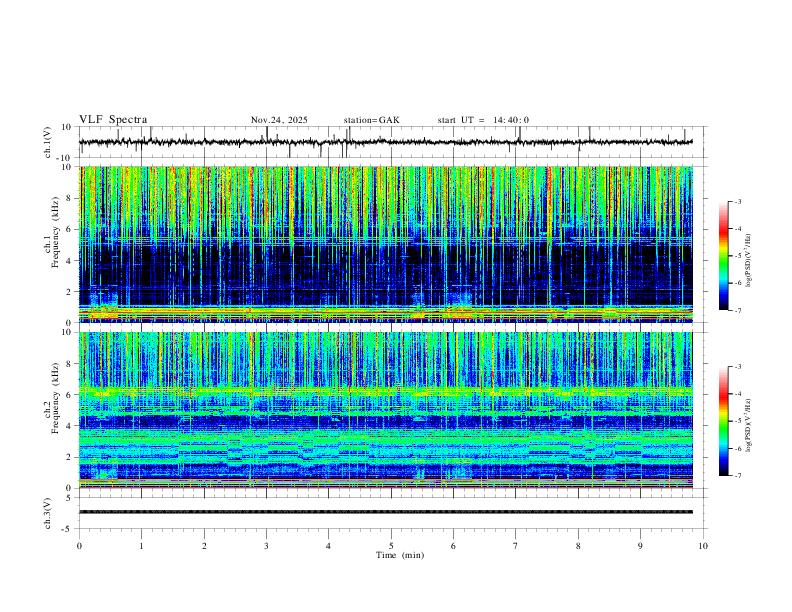Click the time axis tick '5'
The width and height of the screenshot is (792, 612).
point(391,546)
